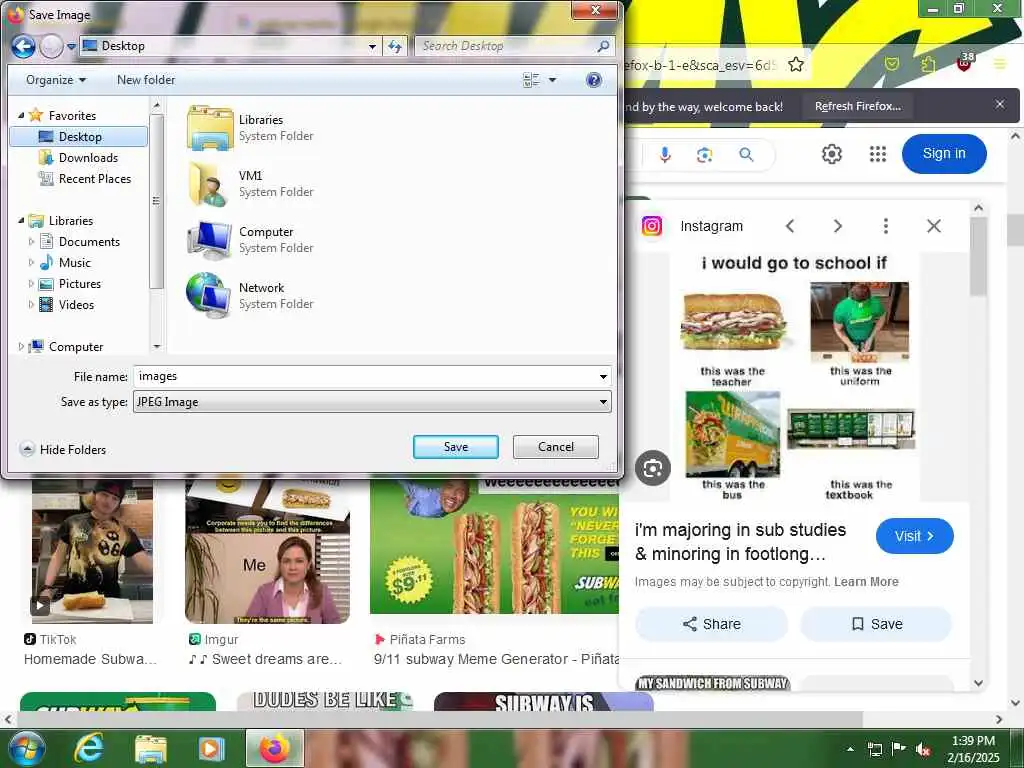Screen dimensions: 1024x768
Task: Click Refresh Firefox... button
Action: (x=857, y=106)
